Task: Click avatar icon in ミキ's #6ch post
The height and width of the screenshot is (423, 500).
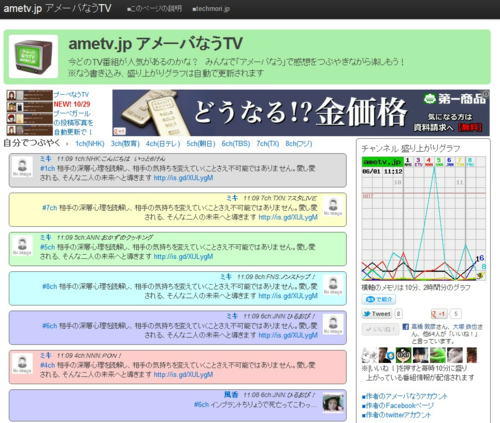Action: point(333,324)
